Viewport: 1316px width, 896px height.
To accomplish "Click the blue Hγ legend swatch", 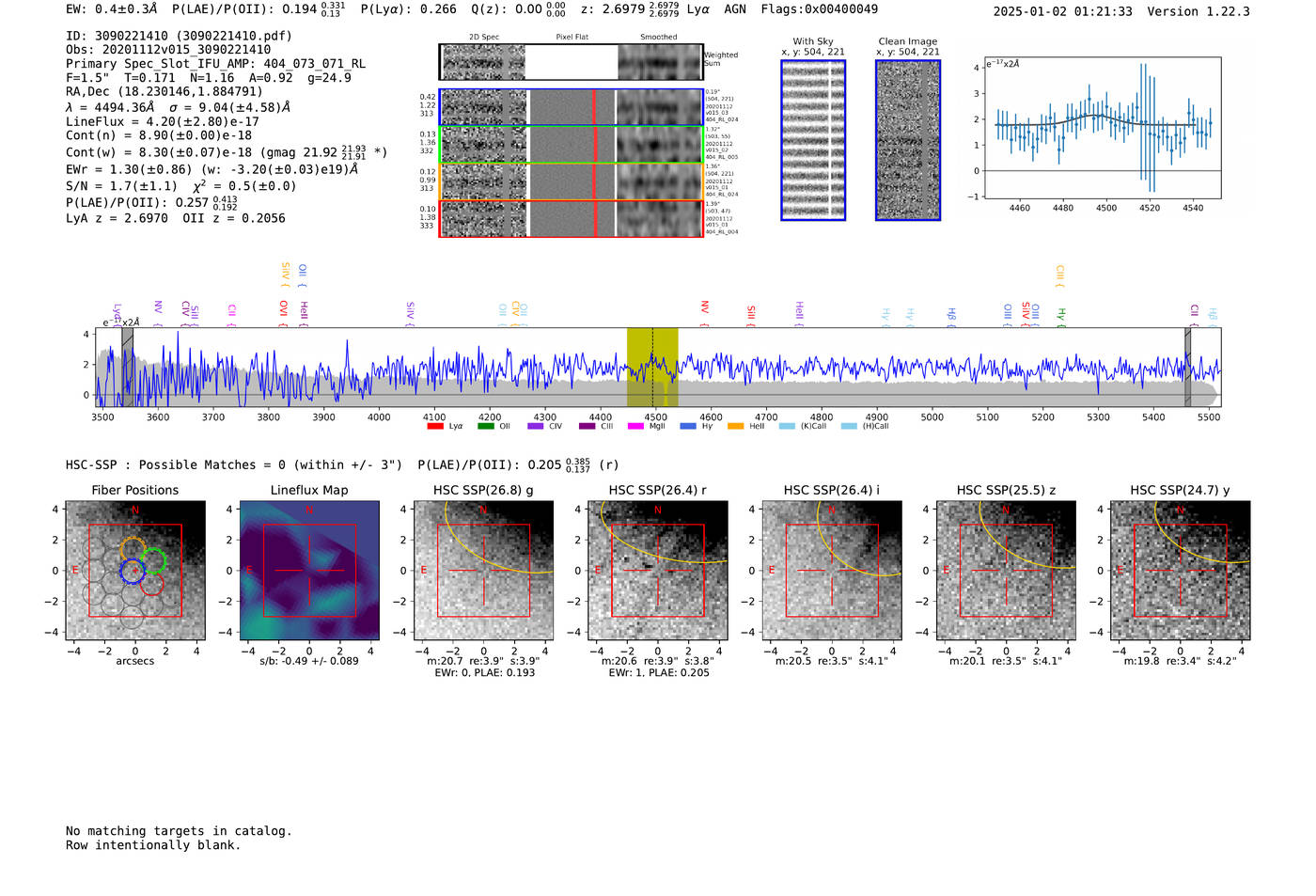I will click(x=688, y=426).
